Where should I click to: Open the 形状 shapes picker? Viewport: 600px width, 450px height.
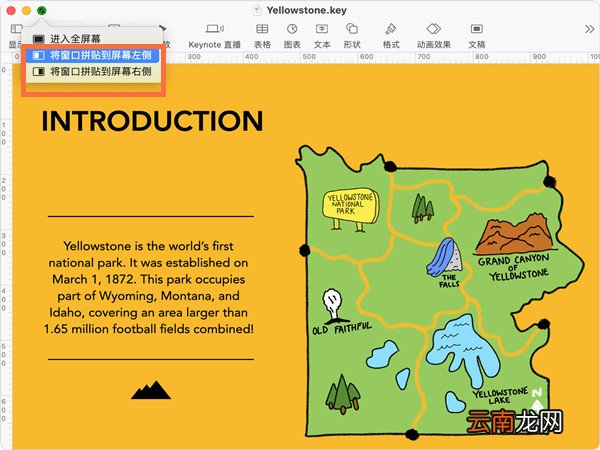tap(352, 36)
